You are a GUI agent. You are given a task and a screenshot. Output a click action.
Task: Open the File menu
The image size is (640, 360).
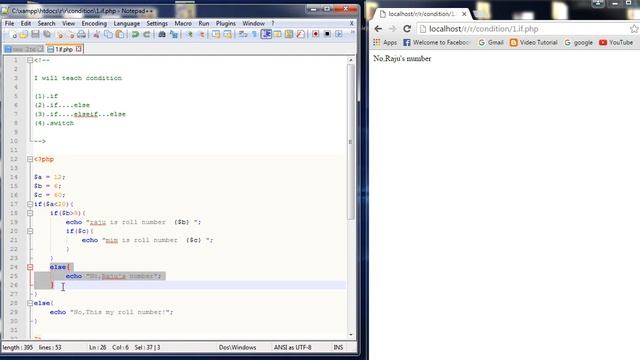pos(9,24)
